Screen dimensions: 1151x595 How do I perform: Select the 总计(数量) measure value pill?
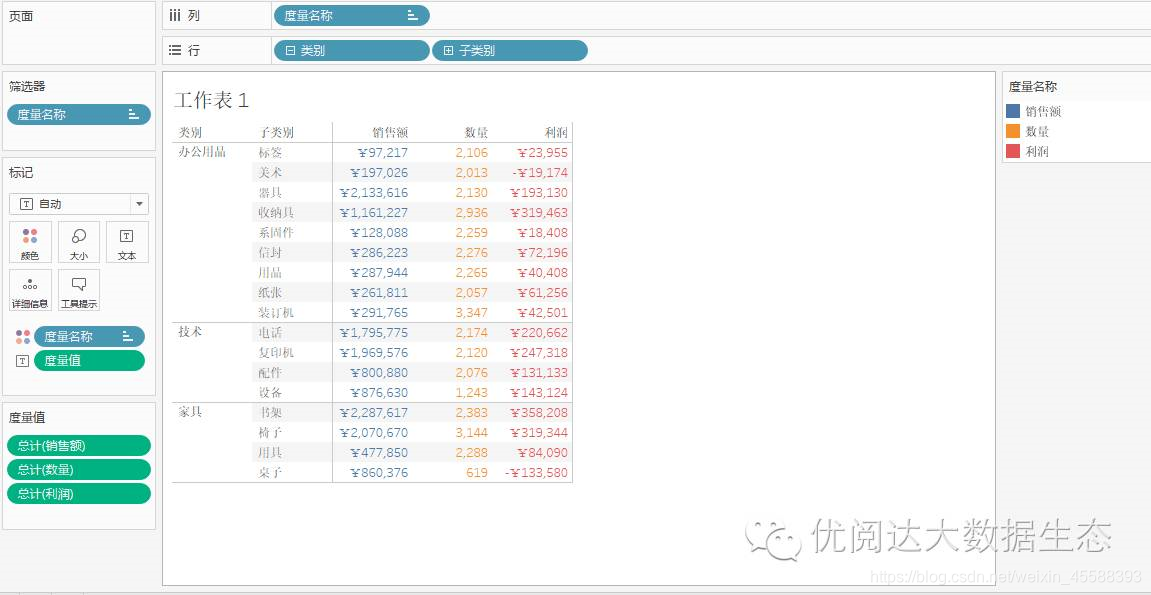coord(79,470)
